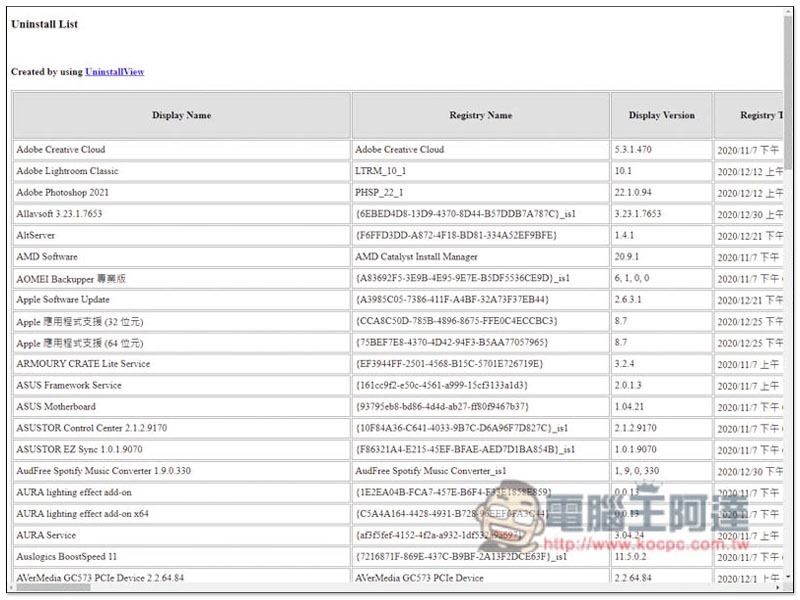Click the scroll down arrow of vertical scrollbar

point(788,577)
